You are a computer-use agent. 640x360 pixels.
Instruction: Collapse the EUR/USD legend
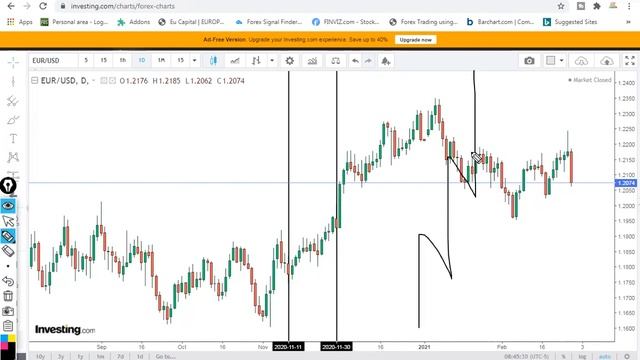pos(35,80)
